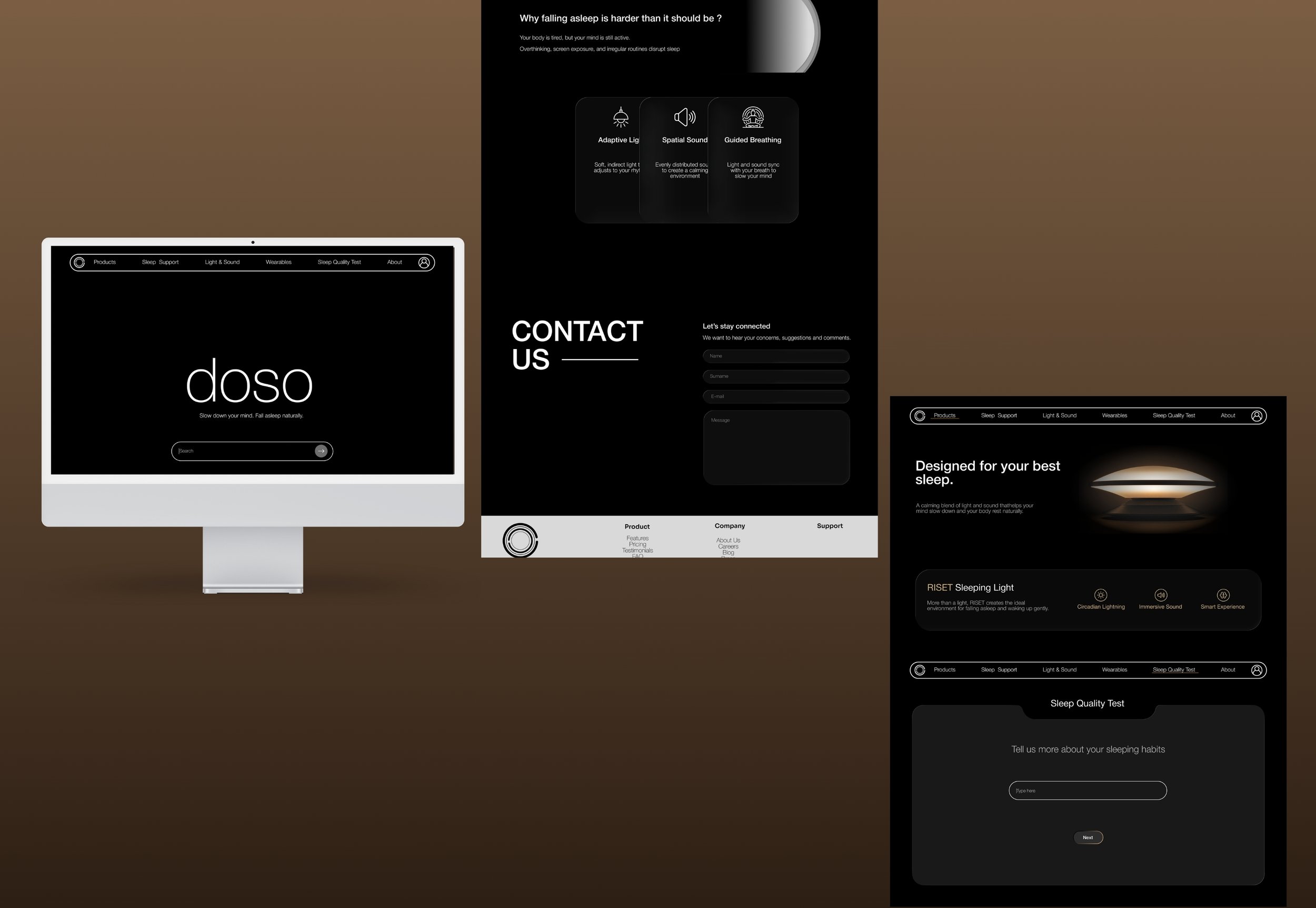Open the About Us link in the footer

pyautogui.click(x=728, y=541)
